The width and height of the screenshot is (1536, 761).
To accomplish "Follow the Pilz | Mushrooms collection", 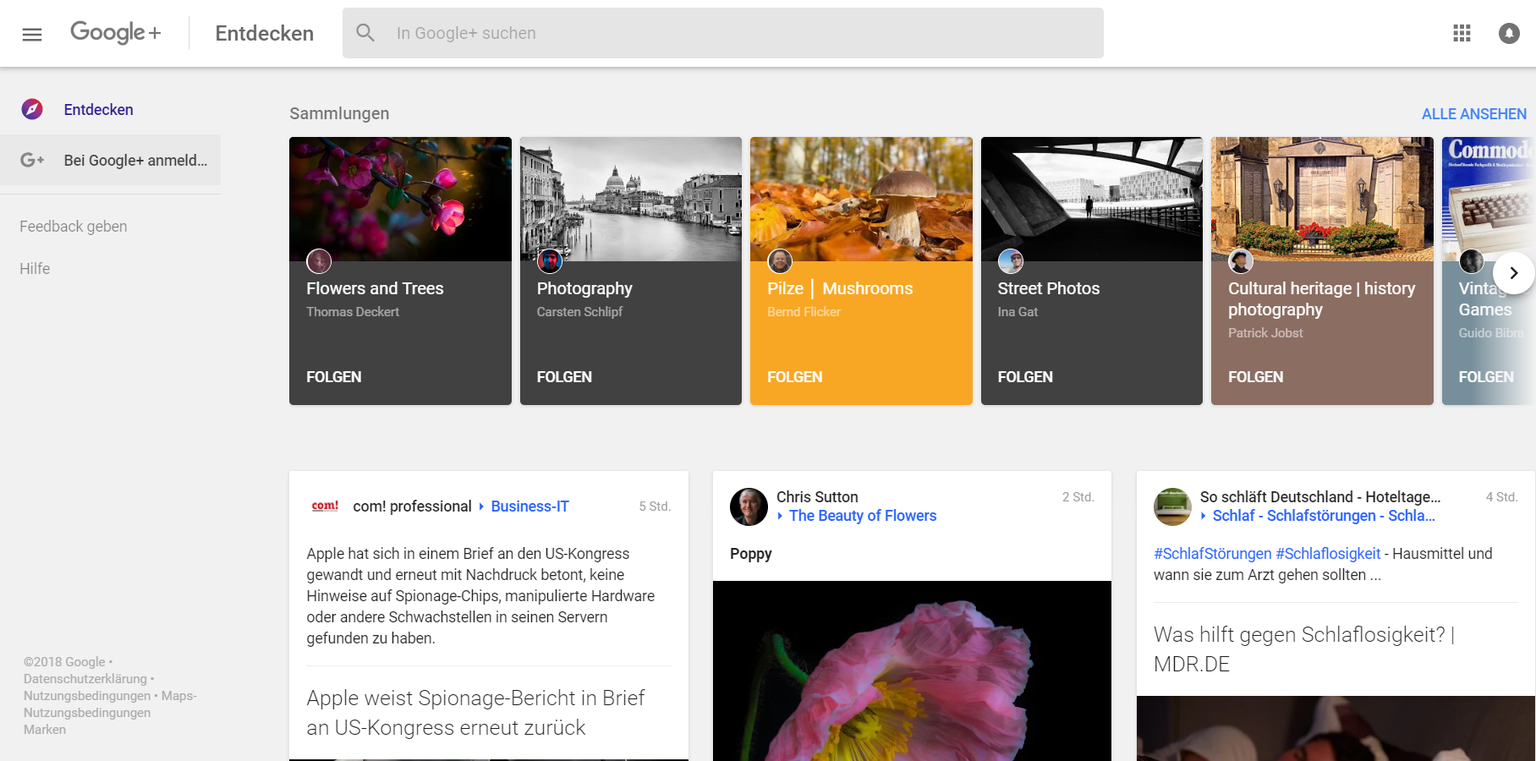I will click(794, 377).
